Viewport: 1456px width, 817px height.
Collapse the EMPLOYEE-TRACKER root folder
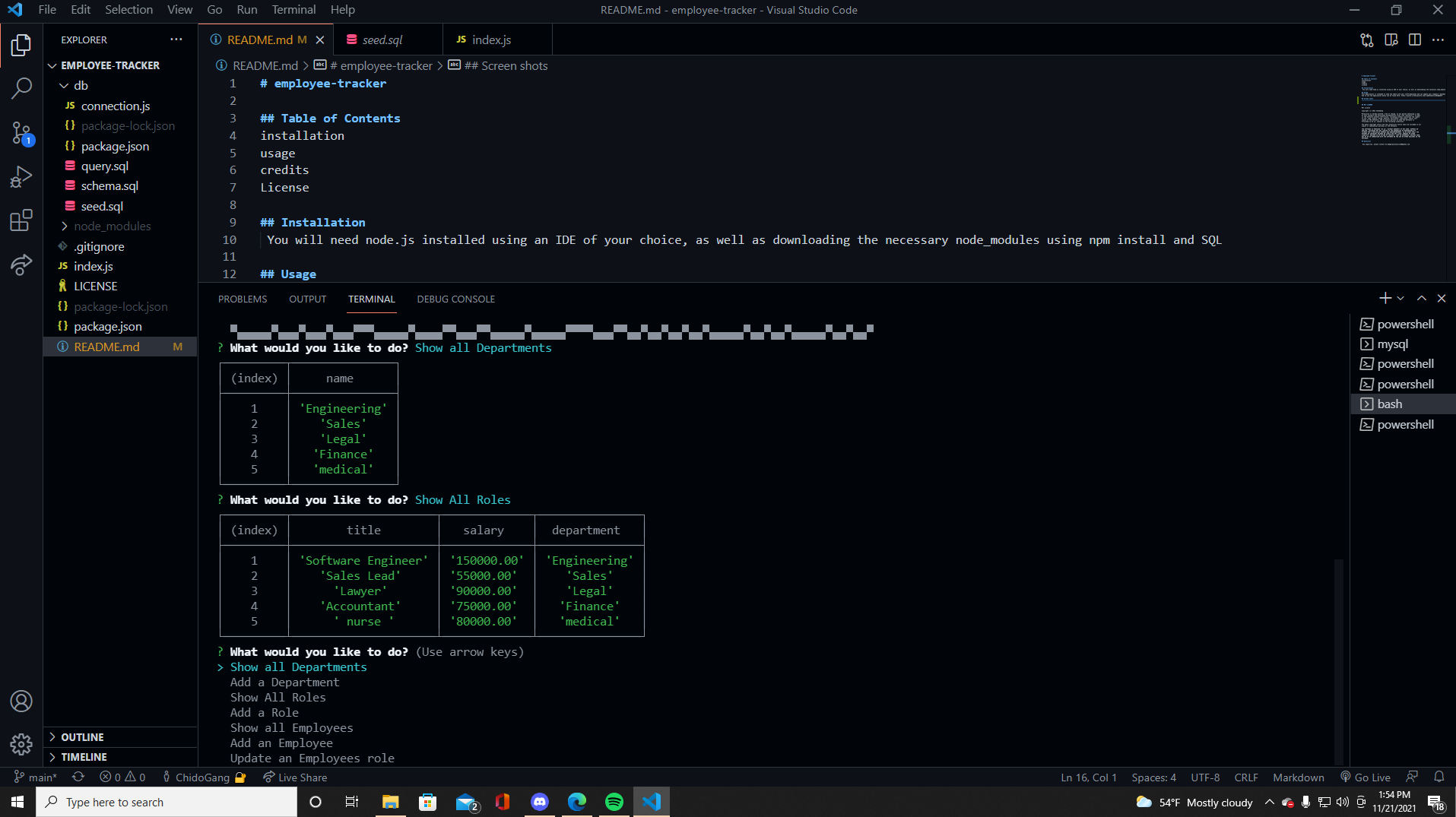[x=120, y=65]
